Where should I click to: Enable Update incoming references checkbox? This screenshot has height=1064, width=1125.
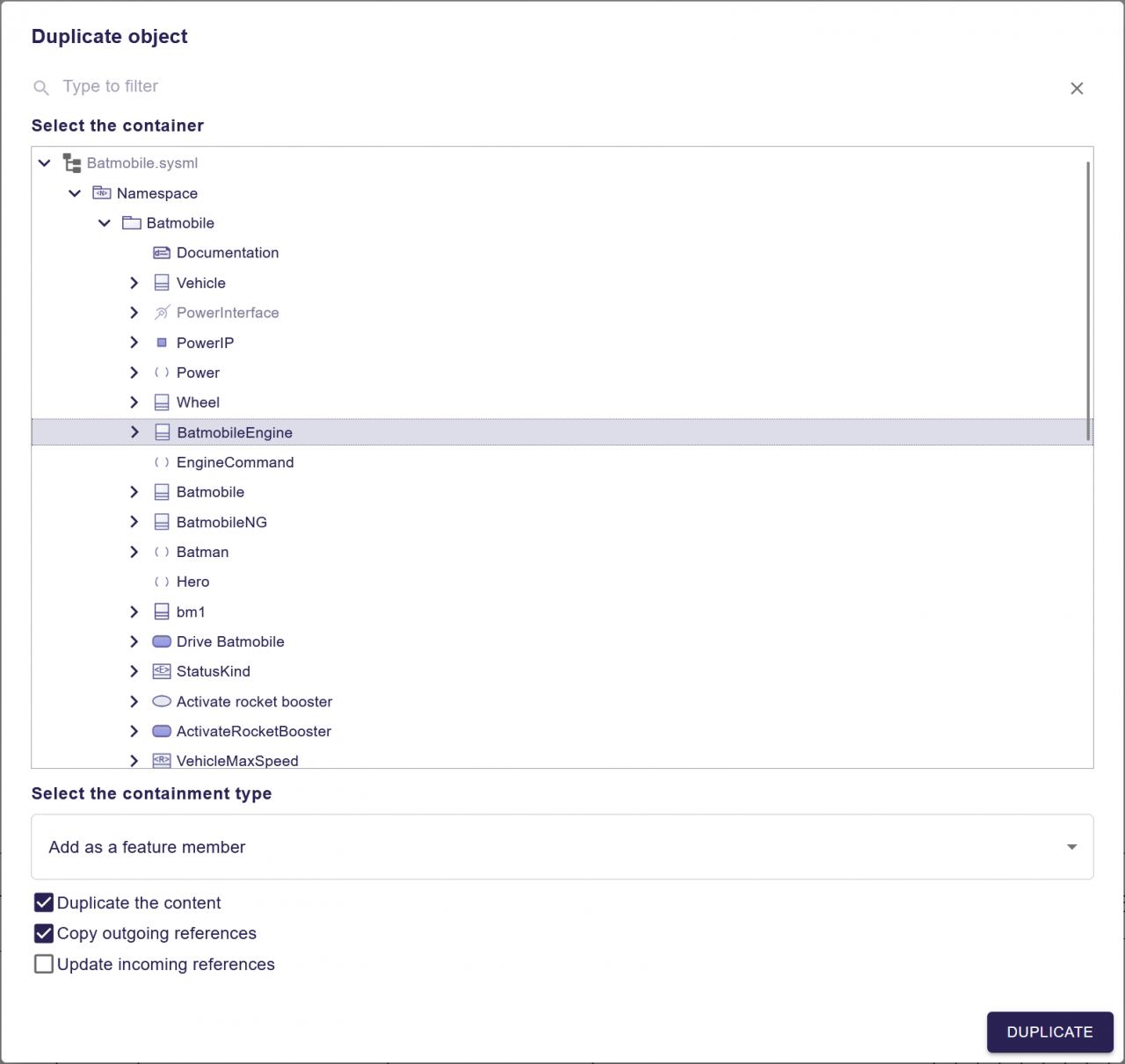coord(44,964)
